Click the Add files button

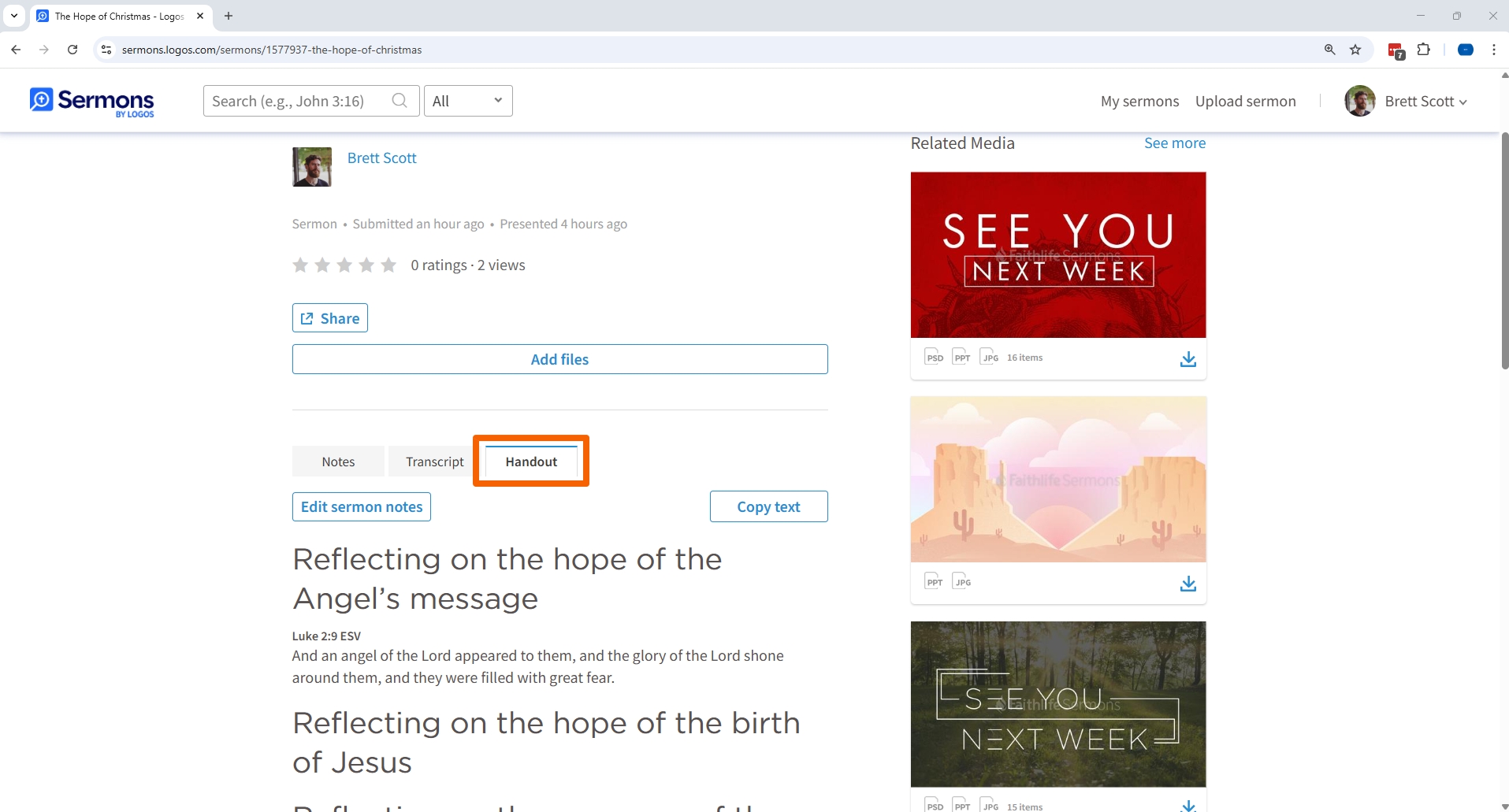click(x=559, y=359)
